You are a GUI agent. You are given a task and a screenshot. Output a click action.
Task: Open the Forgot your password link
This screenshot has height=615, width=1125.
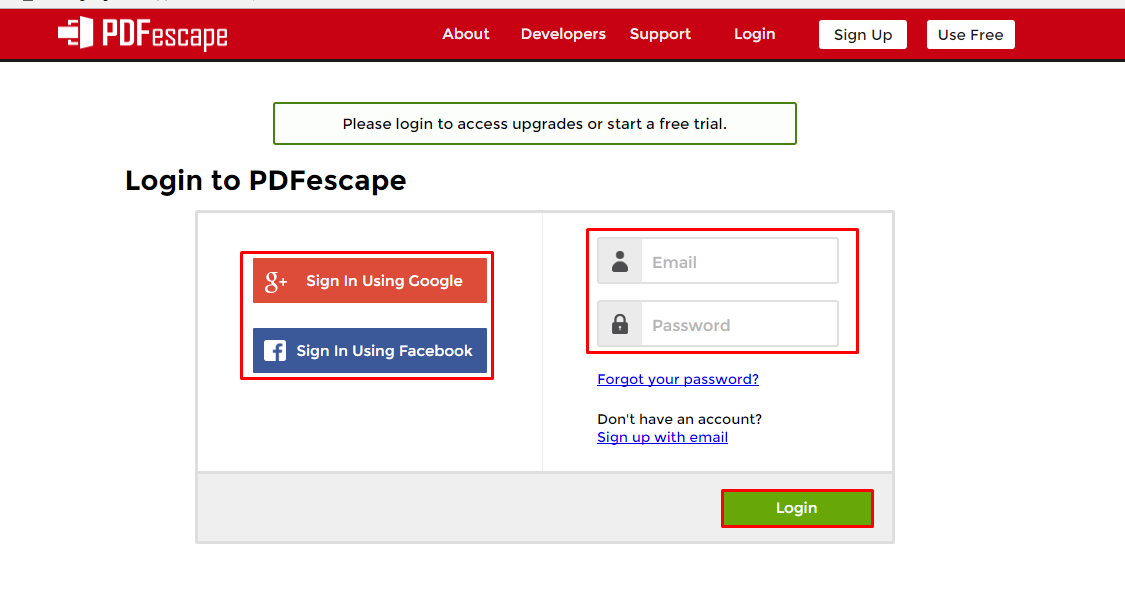tap(677, 379)
